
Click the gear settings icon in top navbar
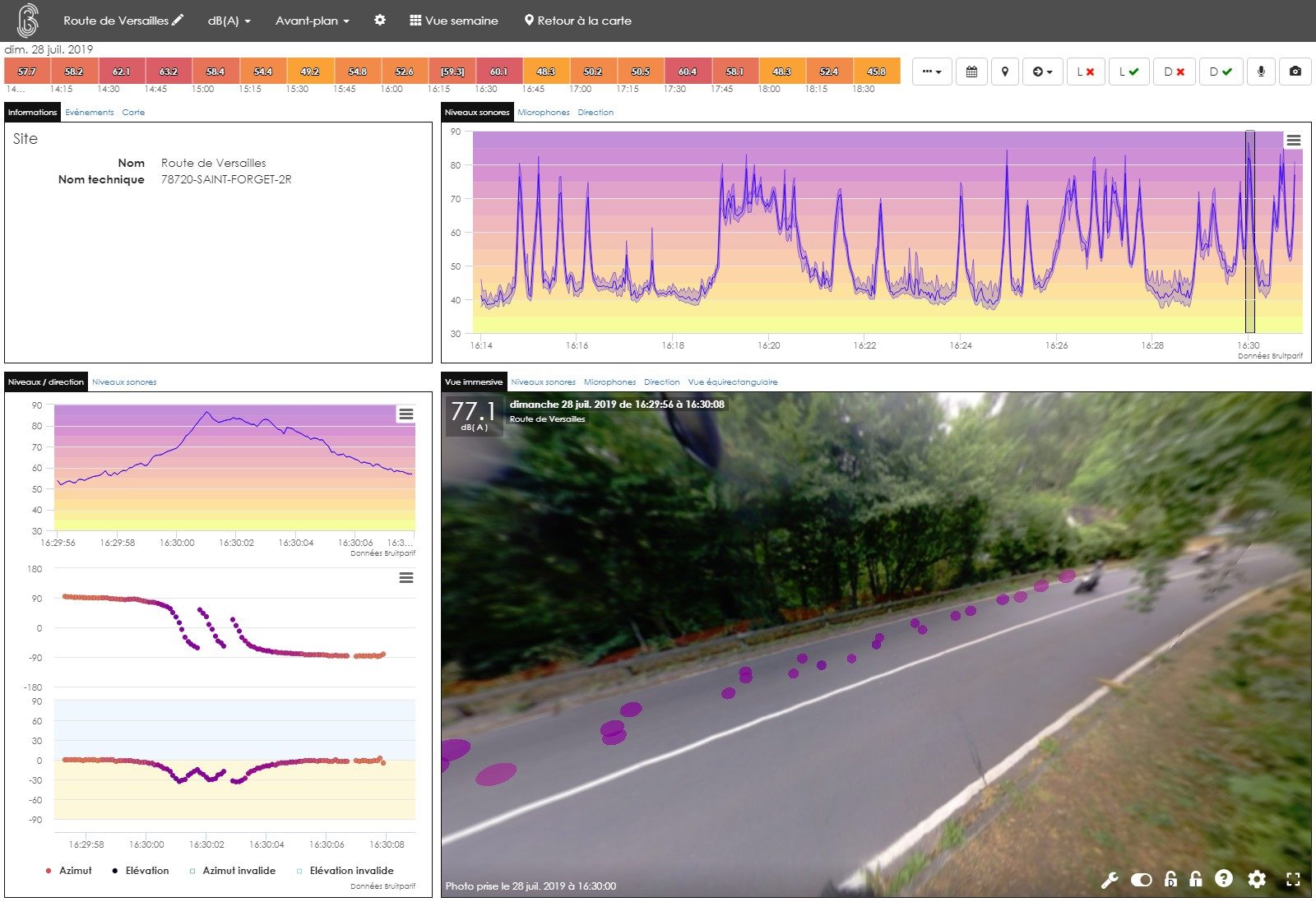[x=379, y=21]
